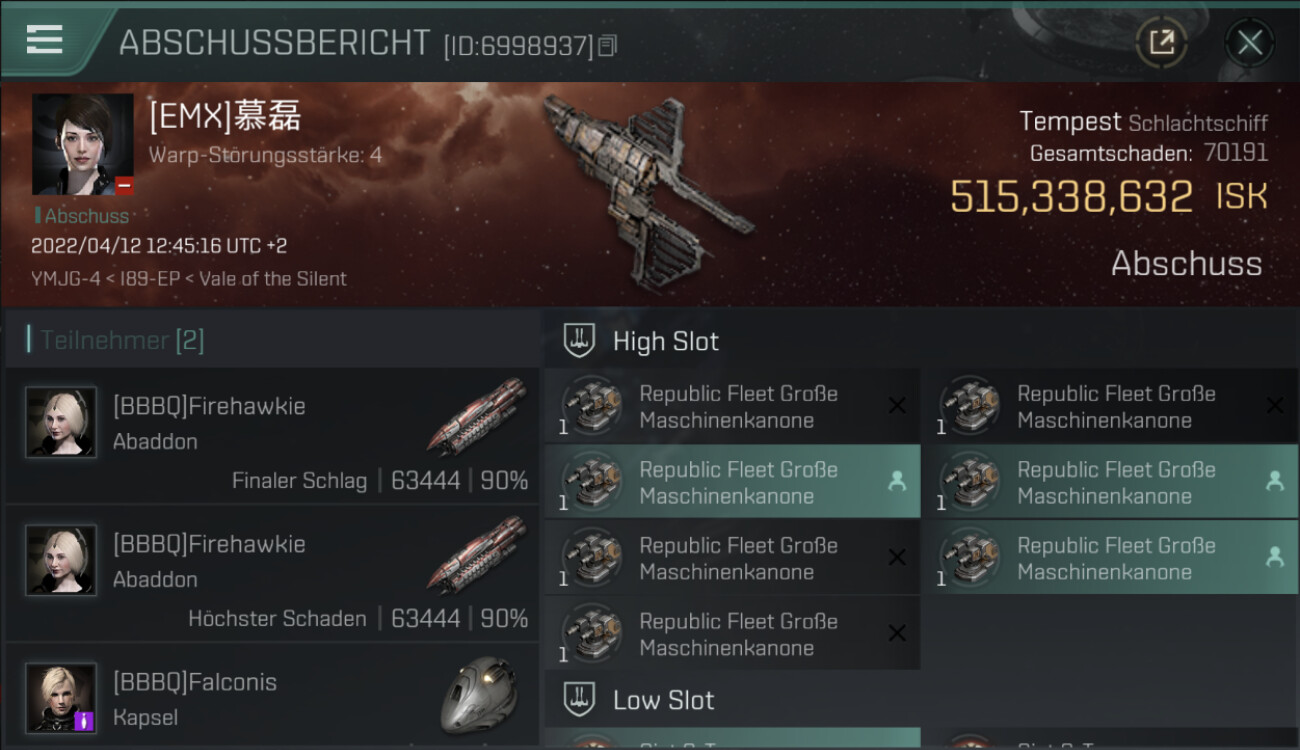Click the share export icon
Viewport: 1300px width, 750px height.
1161,42
